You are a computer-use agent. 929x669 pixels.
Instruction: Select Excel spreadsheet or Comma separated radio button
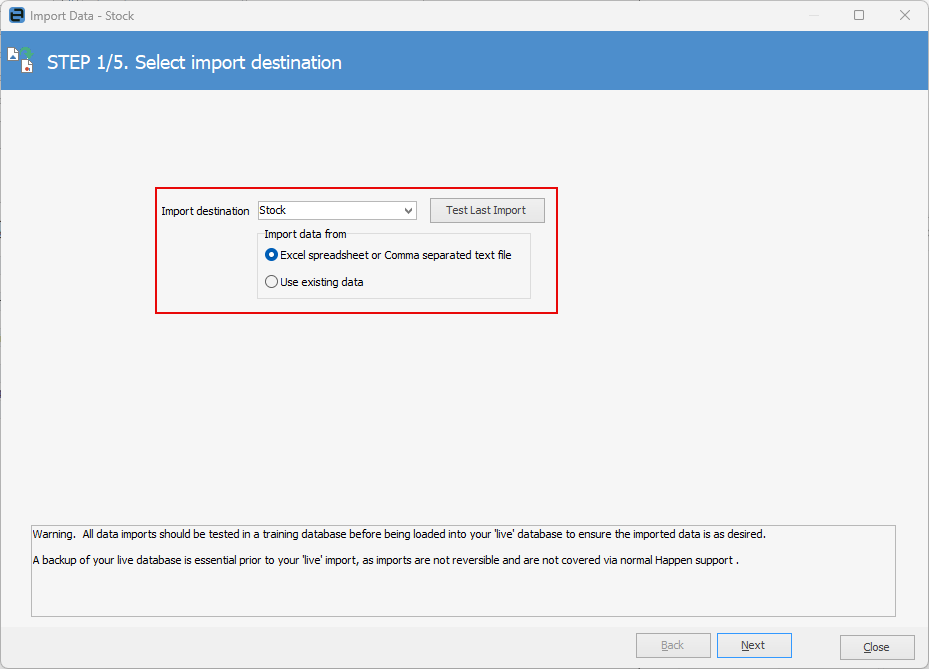(x=271, y=255)
